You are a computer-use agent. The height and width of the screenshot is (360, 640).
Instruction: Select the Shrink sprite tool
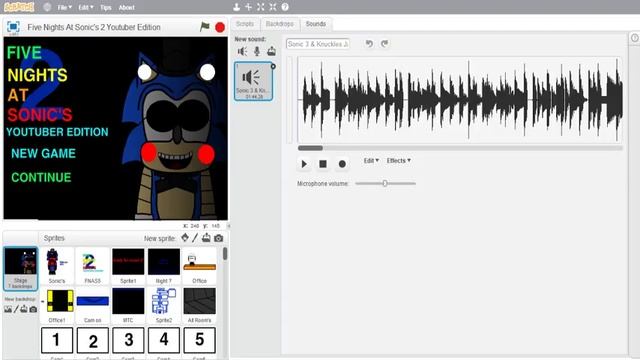[273, 7]
